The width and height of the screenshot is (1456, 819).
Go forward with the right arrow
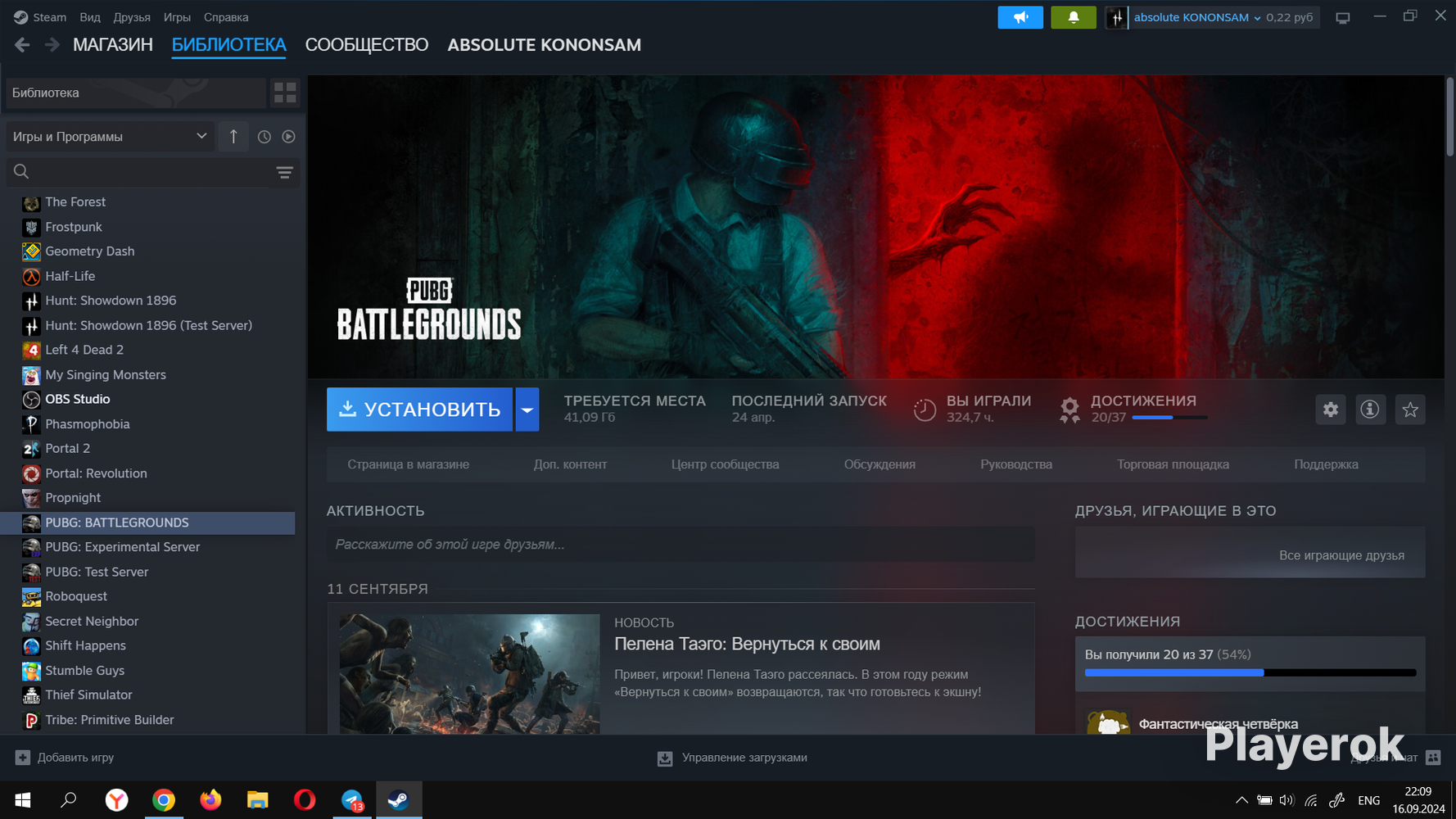52,45
